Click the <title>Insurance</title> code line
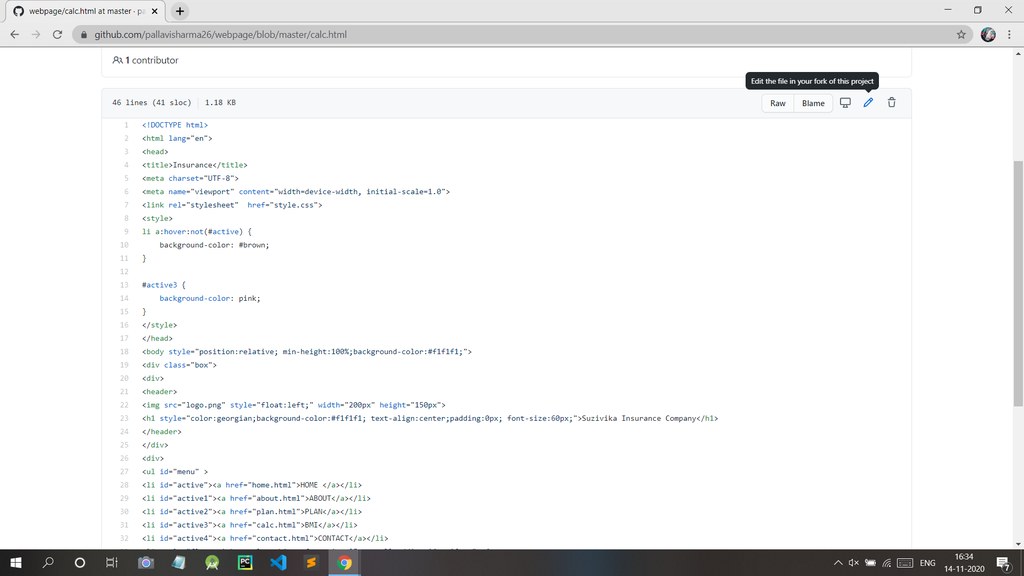 [195, 165]
